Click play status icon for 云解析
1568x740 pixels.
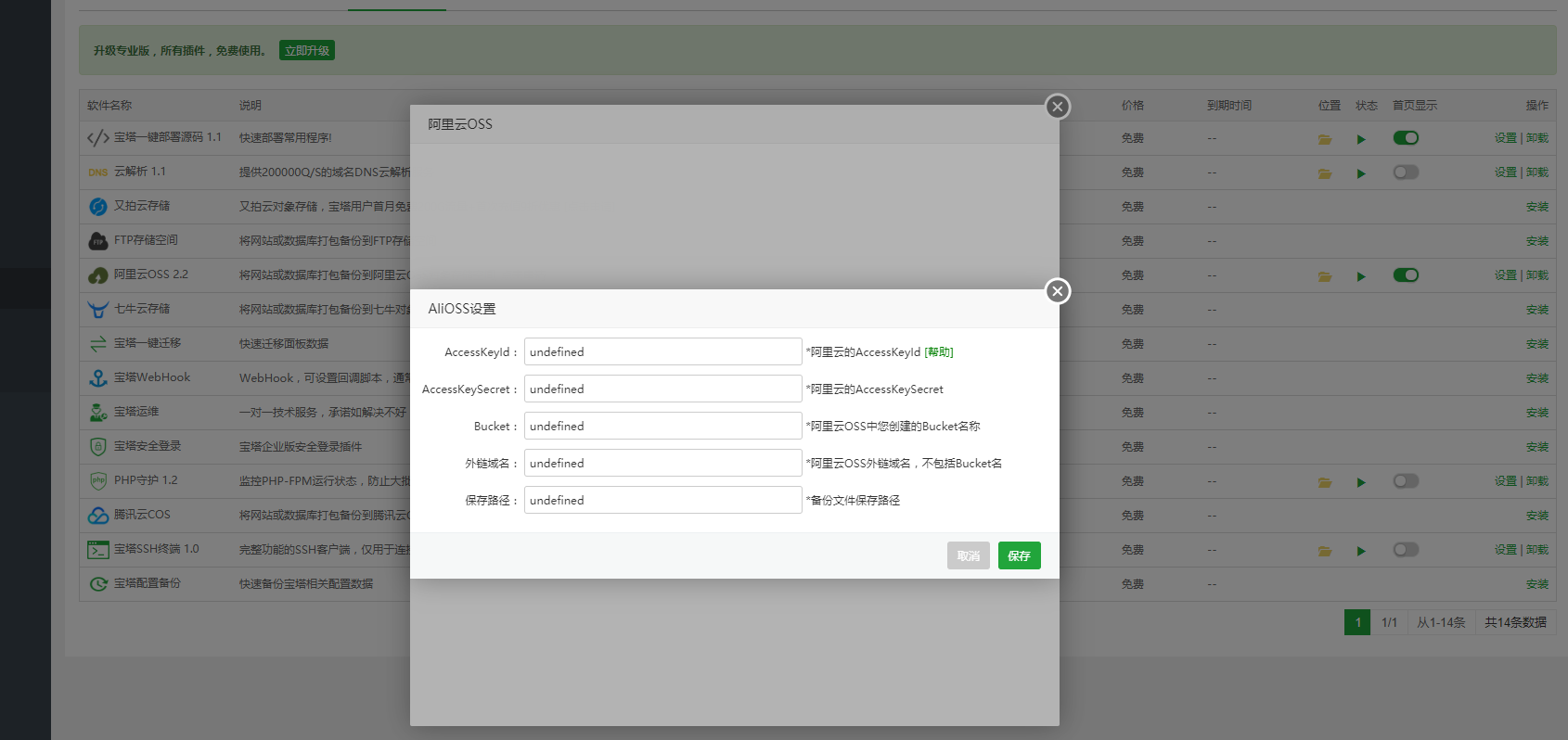pos(1361,174)
